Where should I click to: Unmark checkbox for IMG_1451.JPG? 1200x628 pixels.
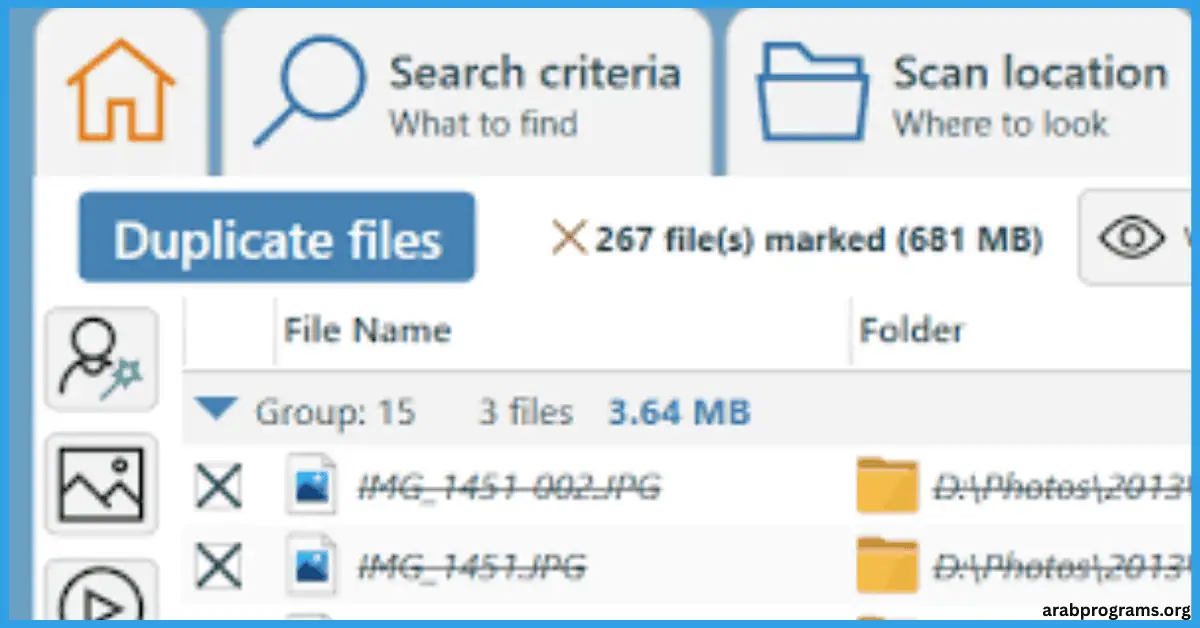pos(219,568)
